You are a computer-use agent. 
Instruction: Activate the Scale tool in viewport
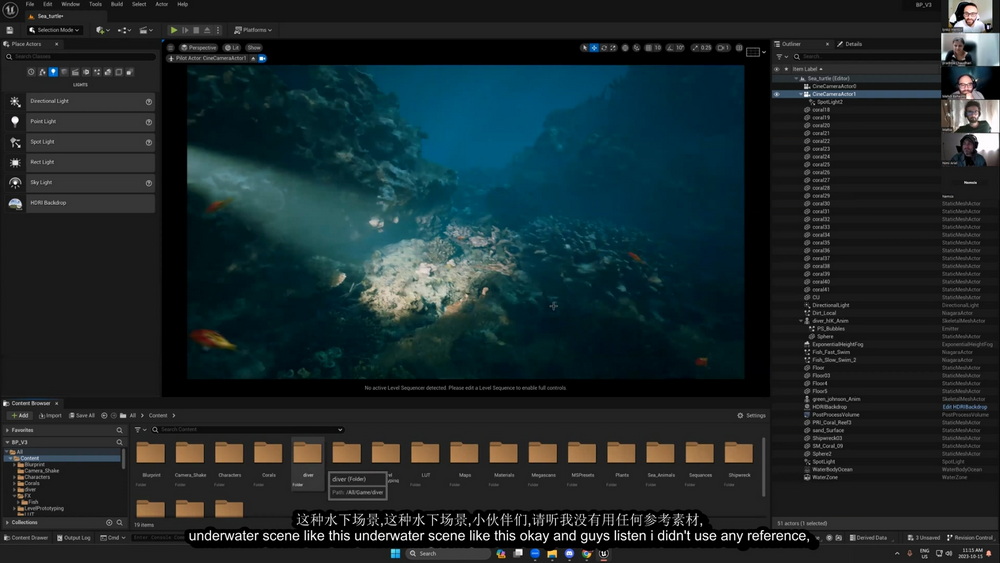613,48
